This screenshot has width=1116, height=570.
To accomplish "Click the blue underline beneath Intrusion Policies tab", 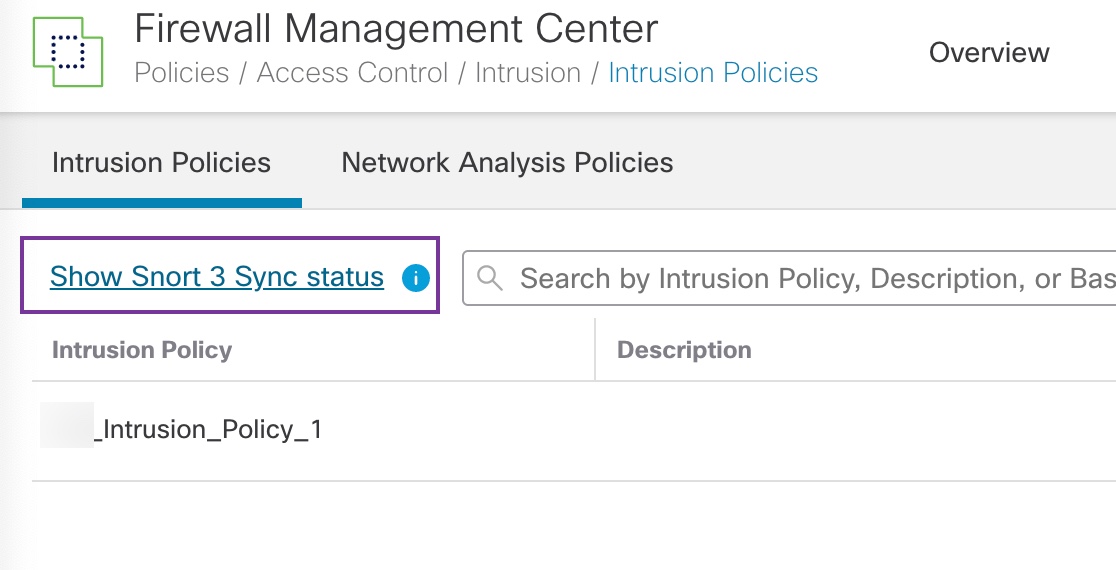I will point(161,203).
